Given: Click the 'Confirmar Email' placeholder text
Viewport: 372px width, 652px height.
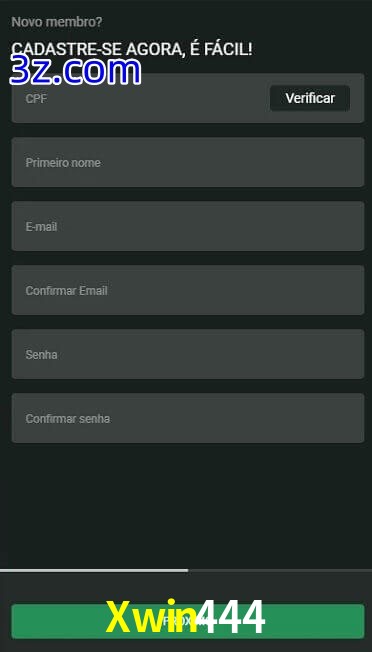Looking at the screenshot, I should click(x=67, y=291).
